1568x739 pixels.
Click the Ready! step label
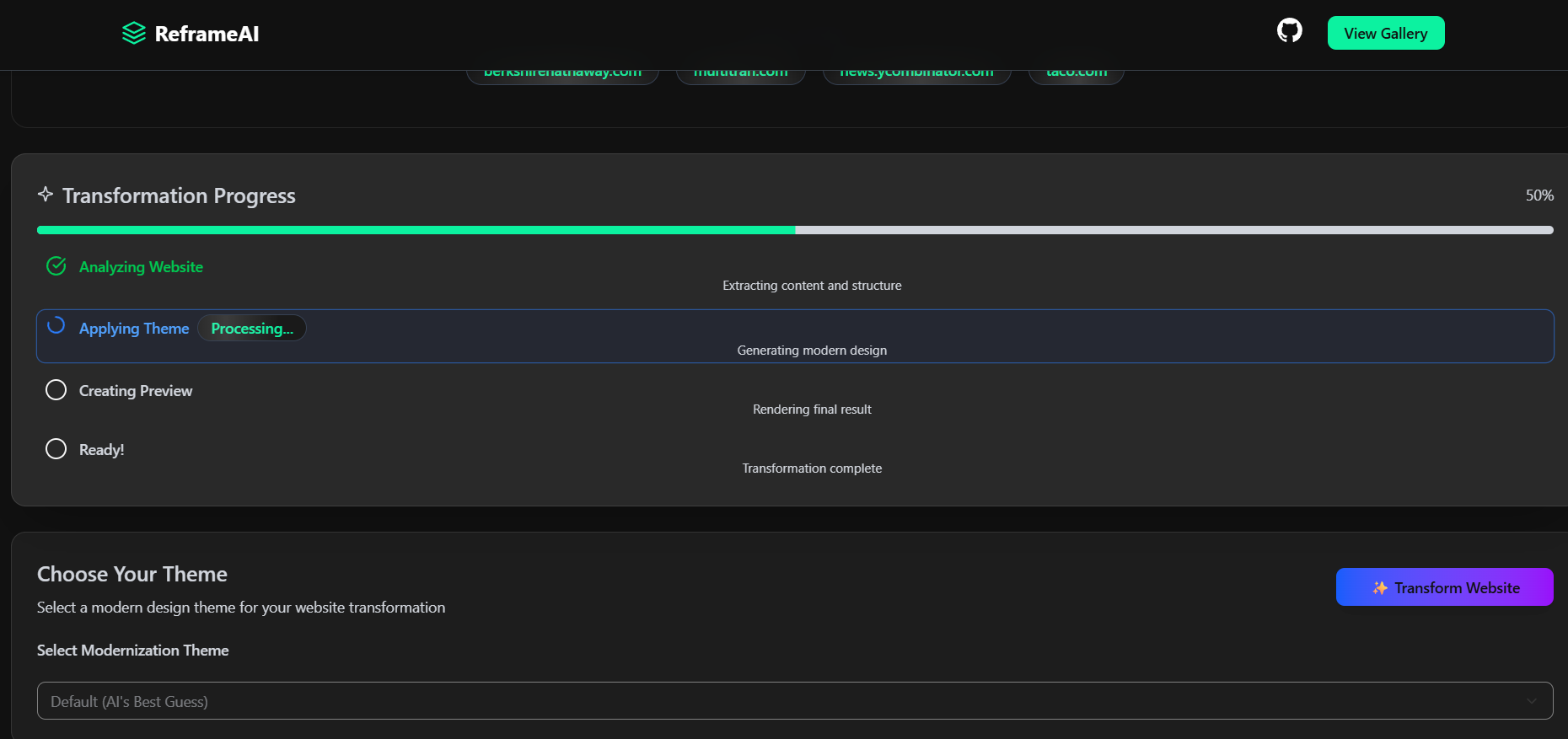[x=101, y=450]
